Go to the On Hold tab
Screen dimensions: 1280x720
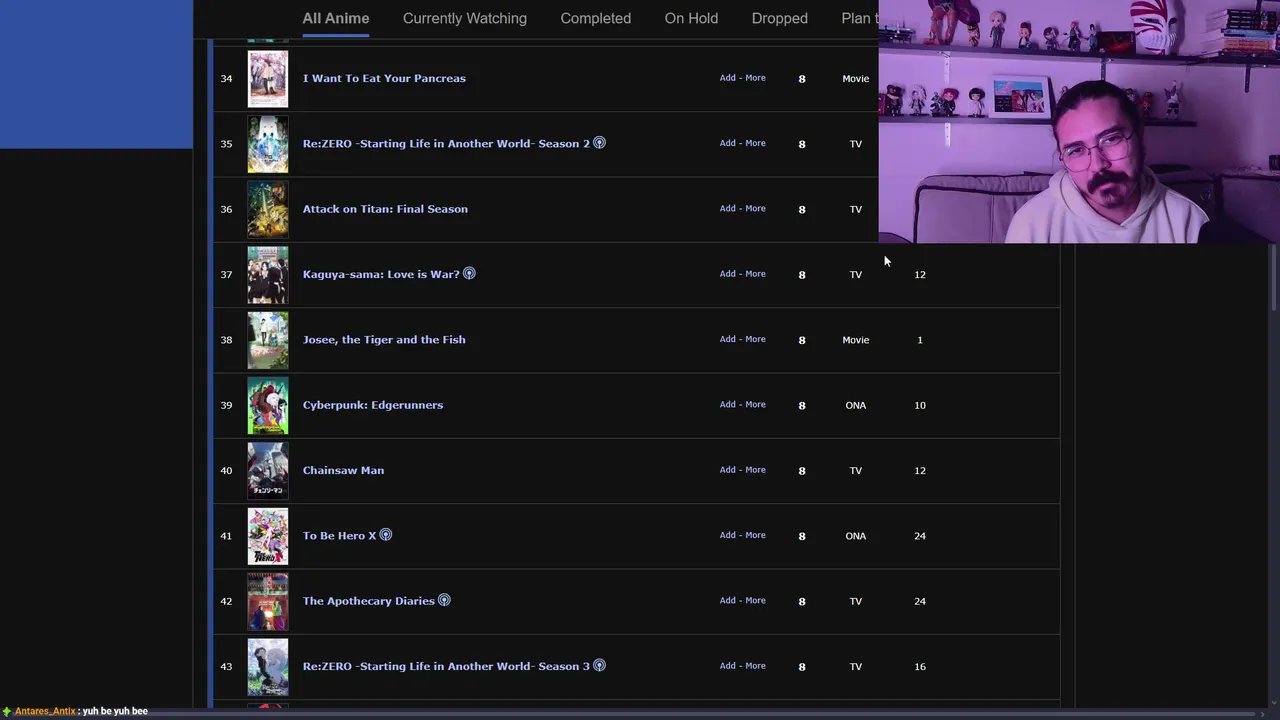(x=691, y=18)
